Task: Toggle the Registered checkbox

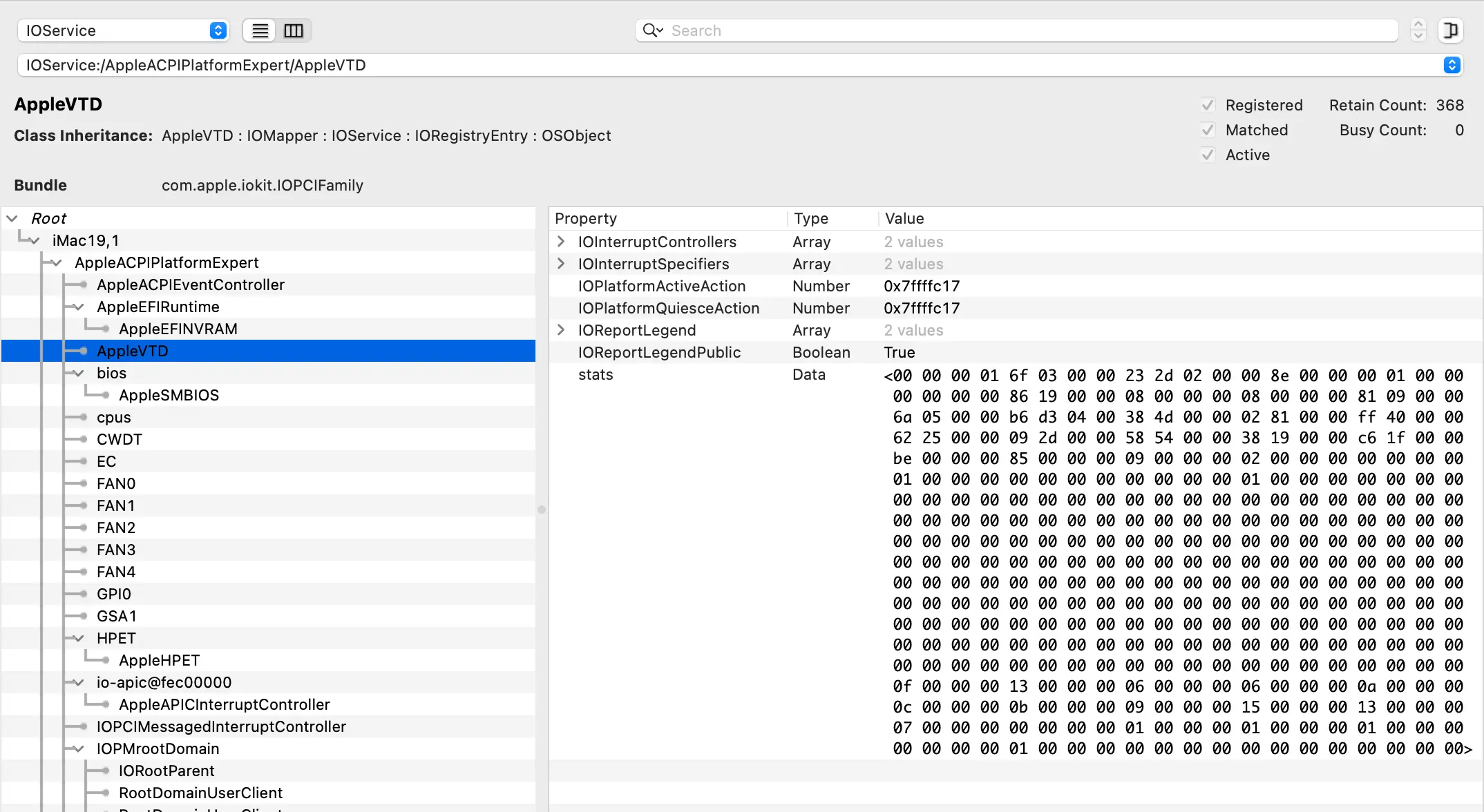Action: 1208,105
